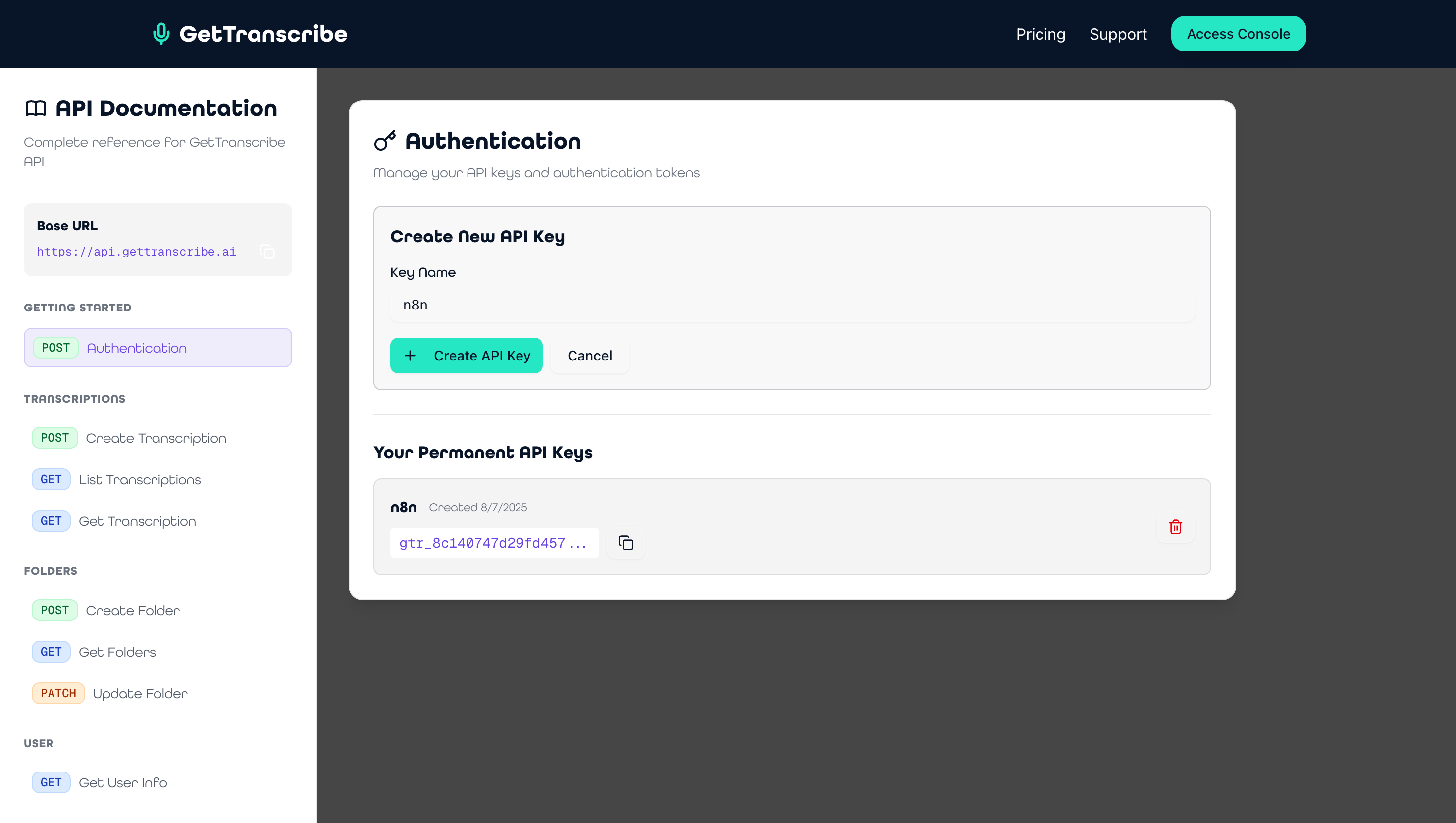Click the GetTranscribe microphone logo icon
Image resolution: width=1456 pixels, height=823 pixels.
[161, 34]
